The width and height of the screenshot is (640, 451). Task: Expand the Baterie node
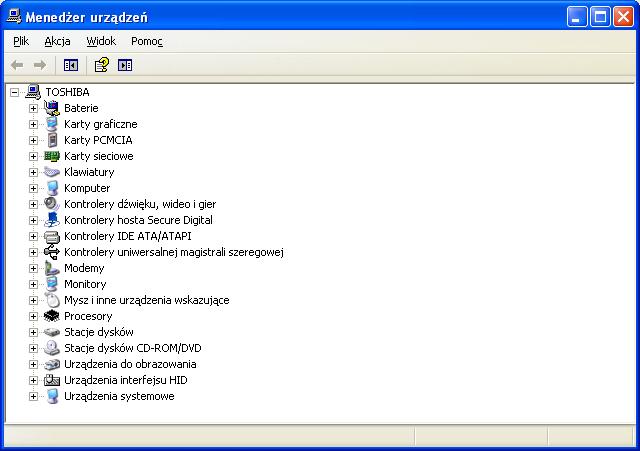click(x=33, y=108)
